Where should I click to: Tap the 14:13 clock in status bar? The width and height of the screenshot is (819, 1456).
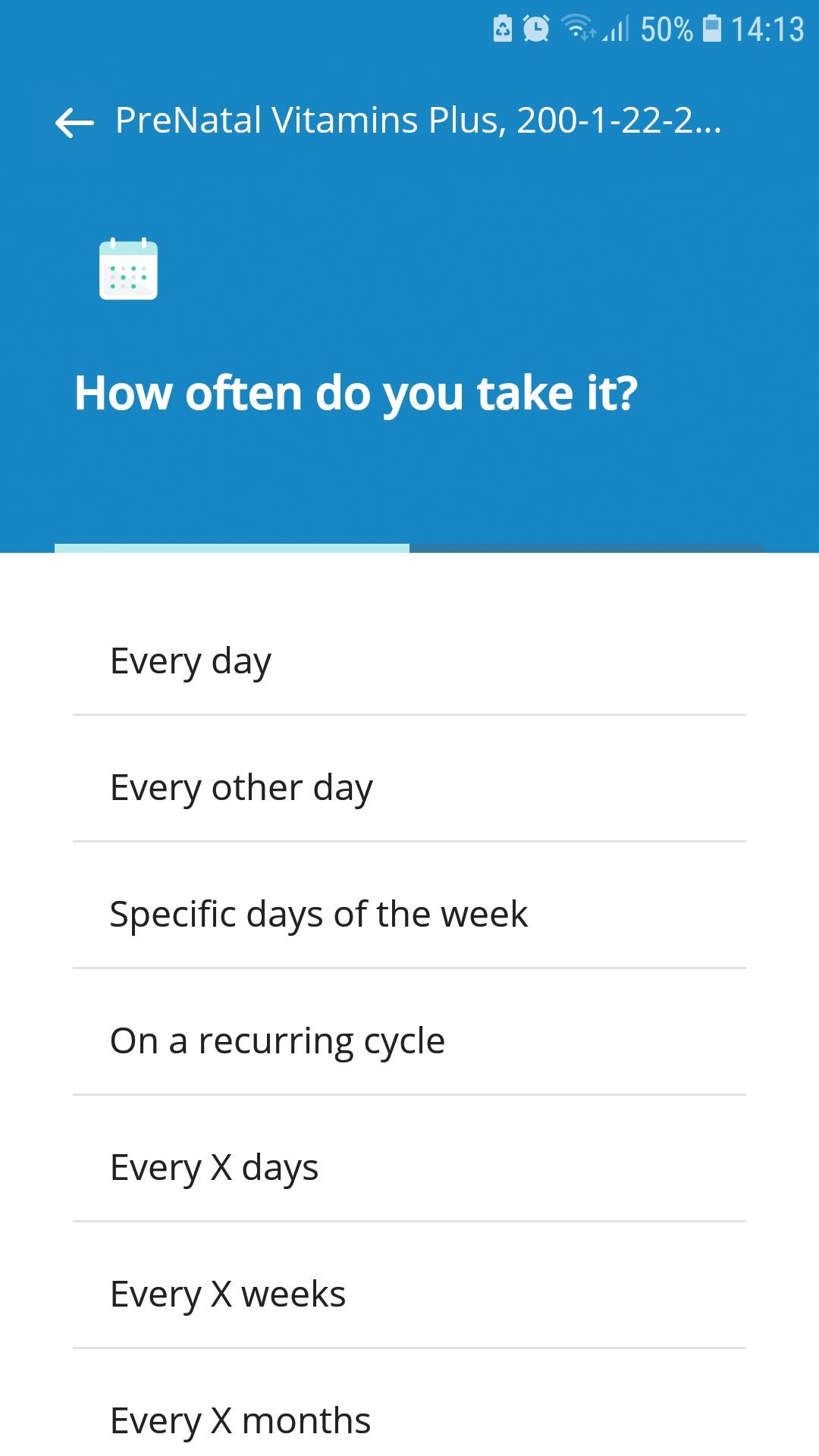(x=767, y=30)
